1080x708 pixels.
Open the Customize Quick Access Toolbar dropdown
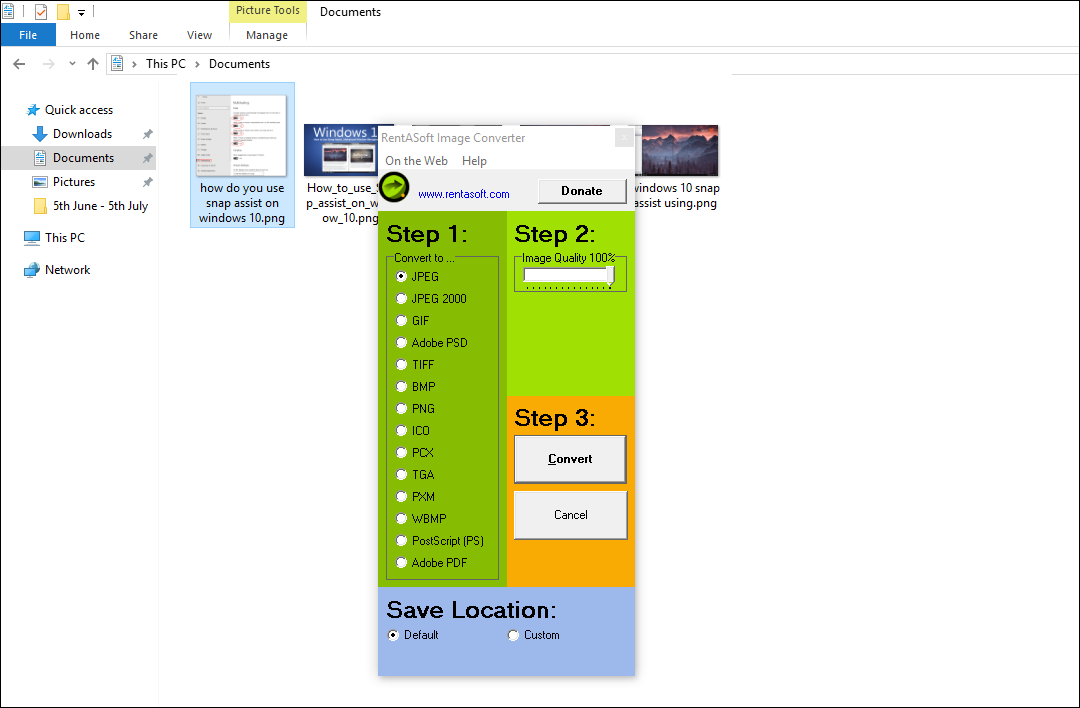pos(81,12)
